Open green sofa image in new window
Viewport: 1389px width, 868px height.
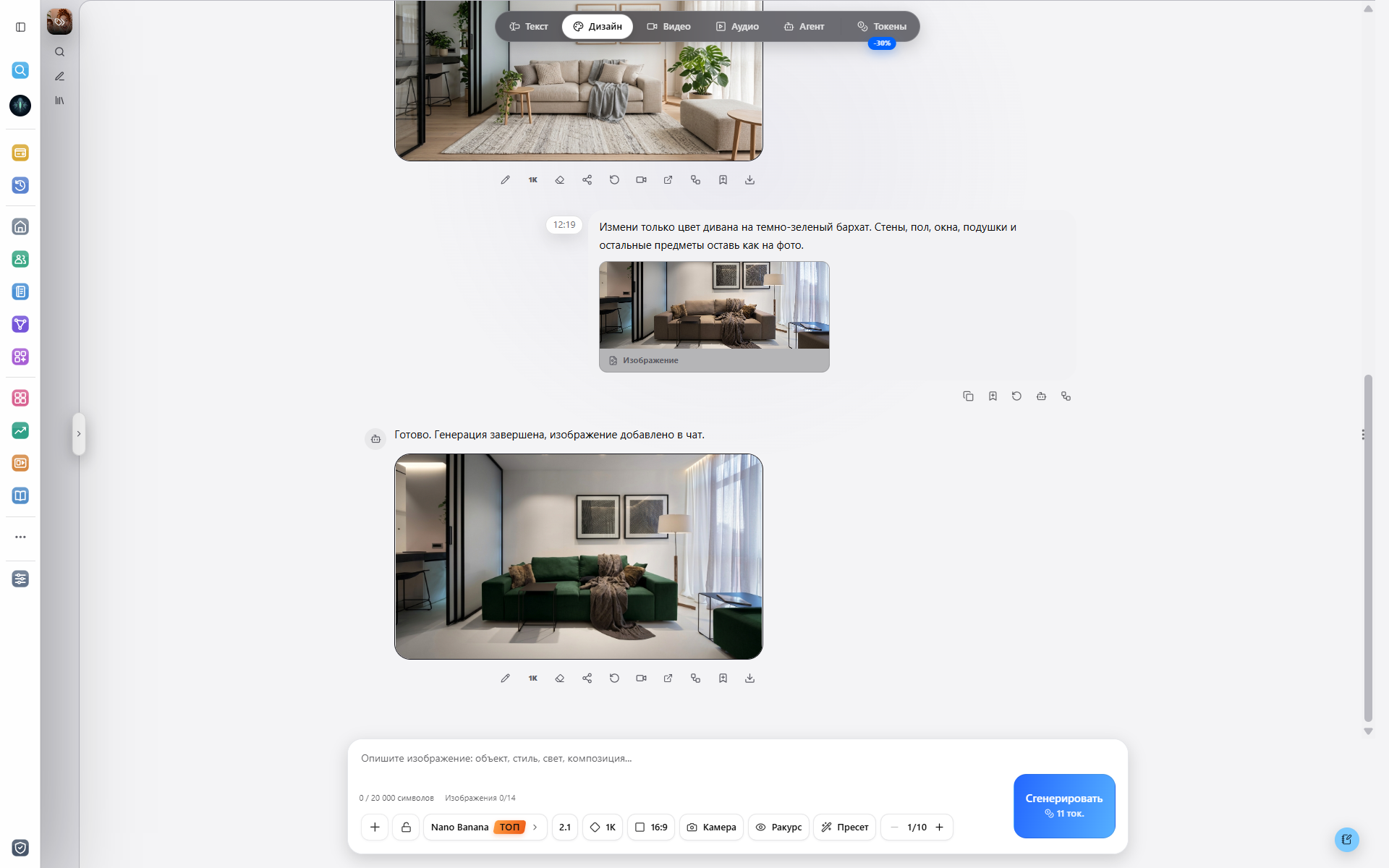668,678
